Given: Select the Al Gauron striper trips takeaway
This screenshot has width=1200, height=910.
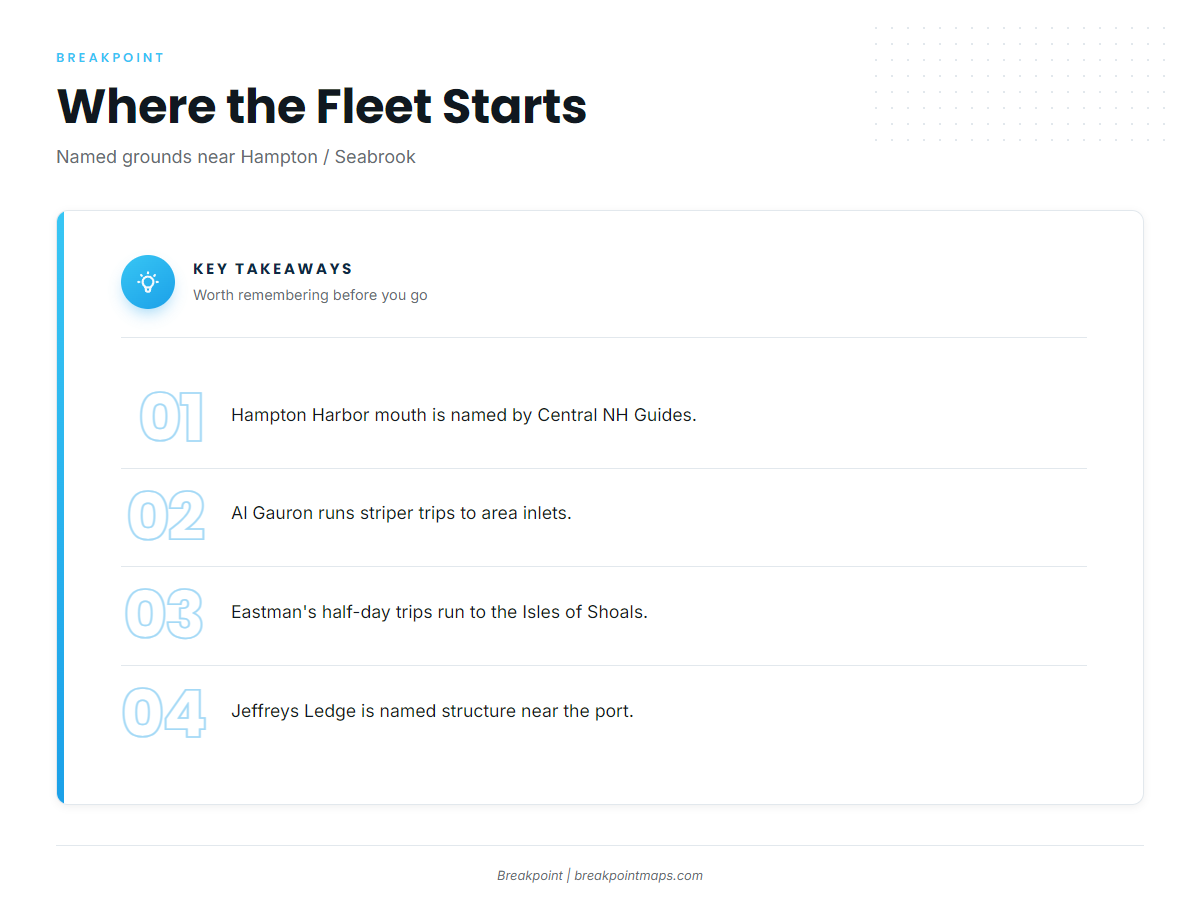Looking at the screenshot, I should [401, 513].
